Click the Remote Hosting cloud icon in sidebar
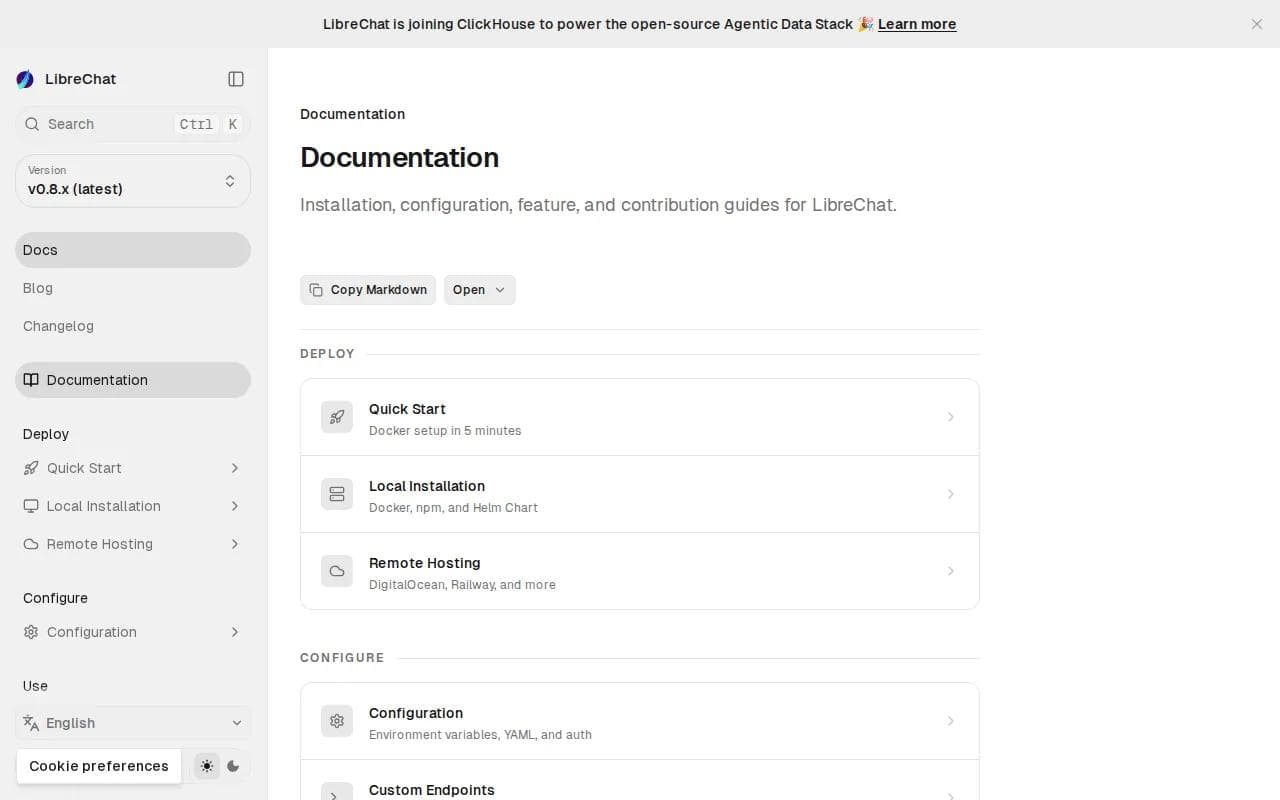 [x=31, y=544]
